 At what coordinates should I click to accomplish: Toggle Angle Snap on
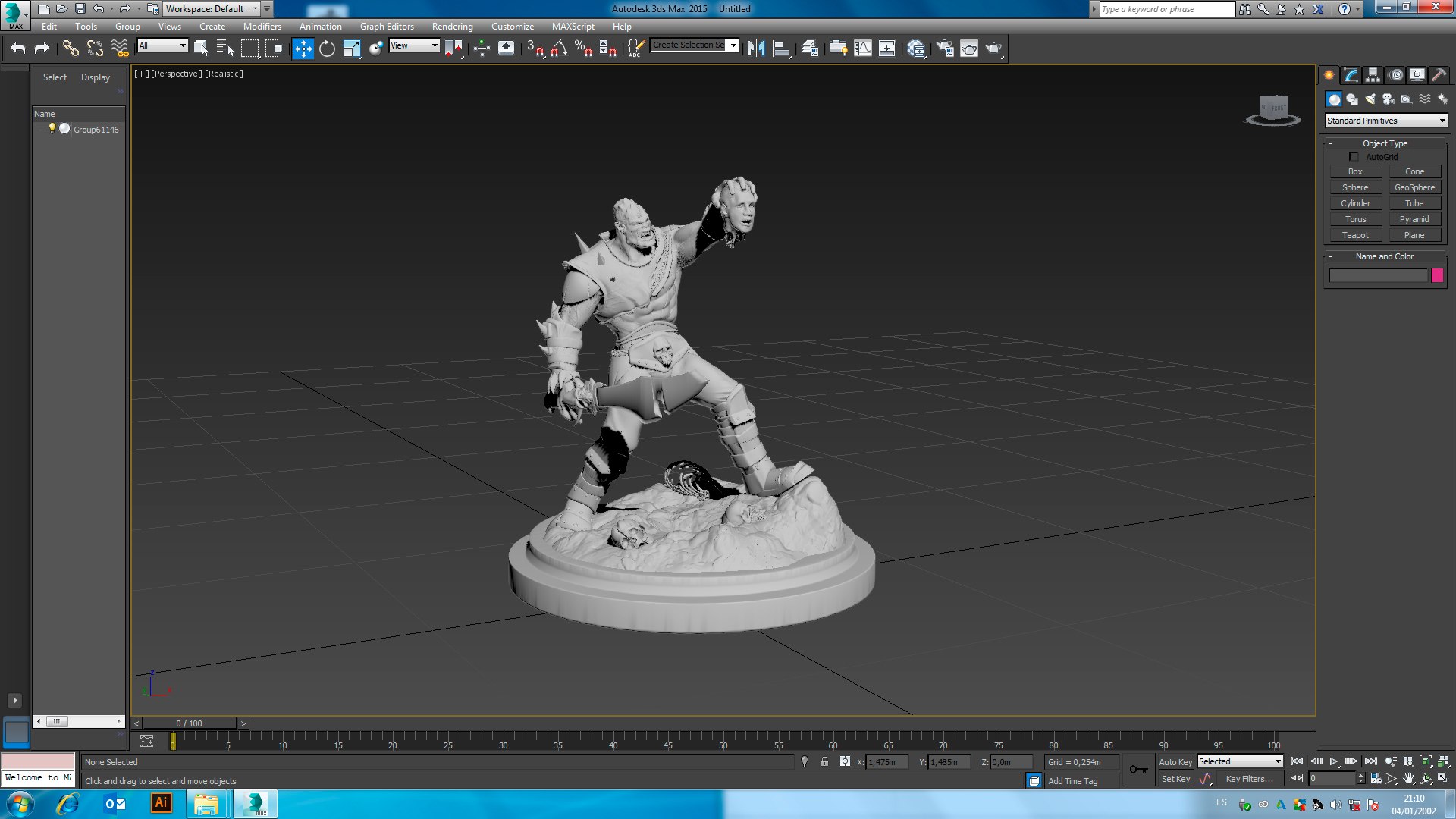[x=559, y=49]
